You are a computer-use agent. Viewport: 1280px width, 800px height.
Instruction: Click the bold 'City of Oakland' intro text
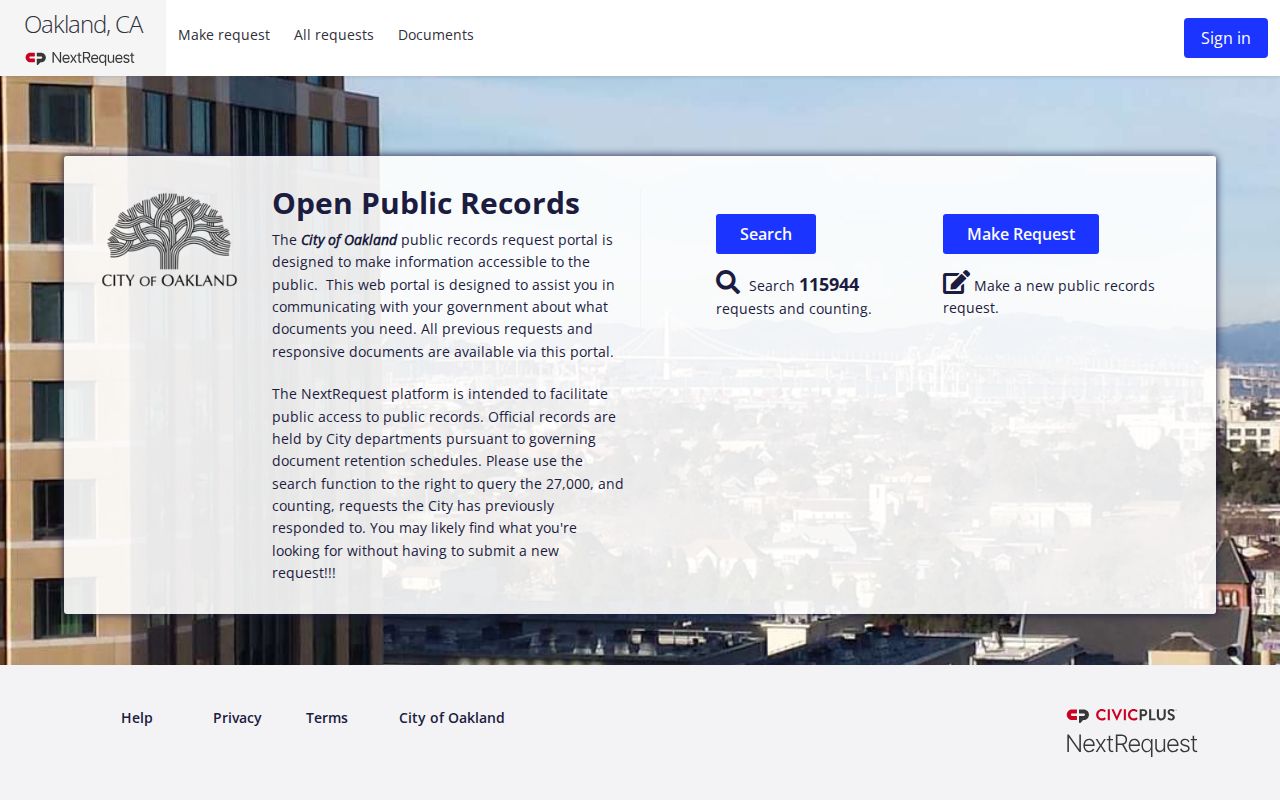pos(349,240)
